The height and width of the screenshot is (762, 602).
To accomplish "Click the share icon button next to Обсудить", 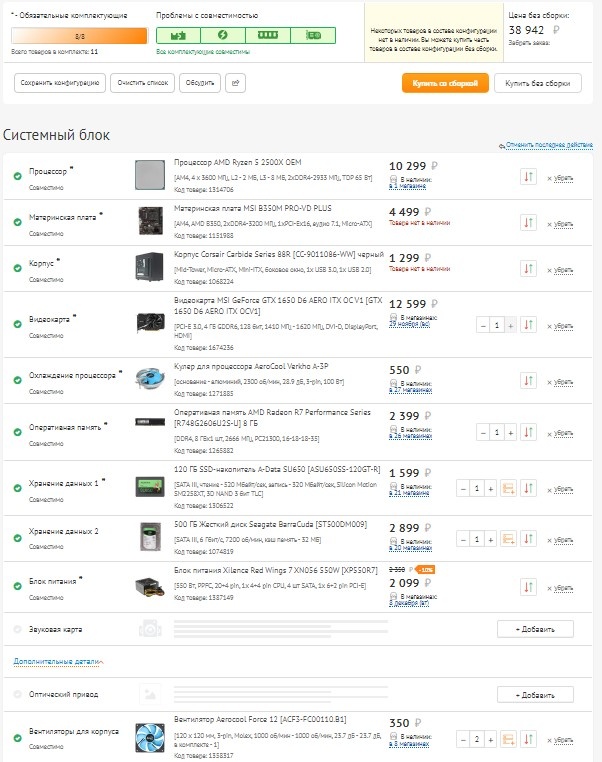I will coord(236,83).
